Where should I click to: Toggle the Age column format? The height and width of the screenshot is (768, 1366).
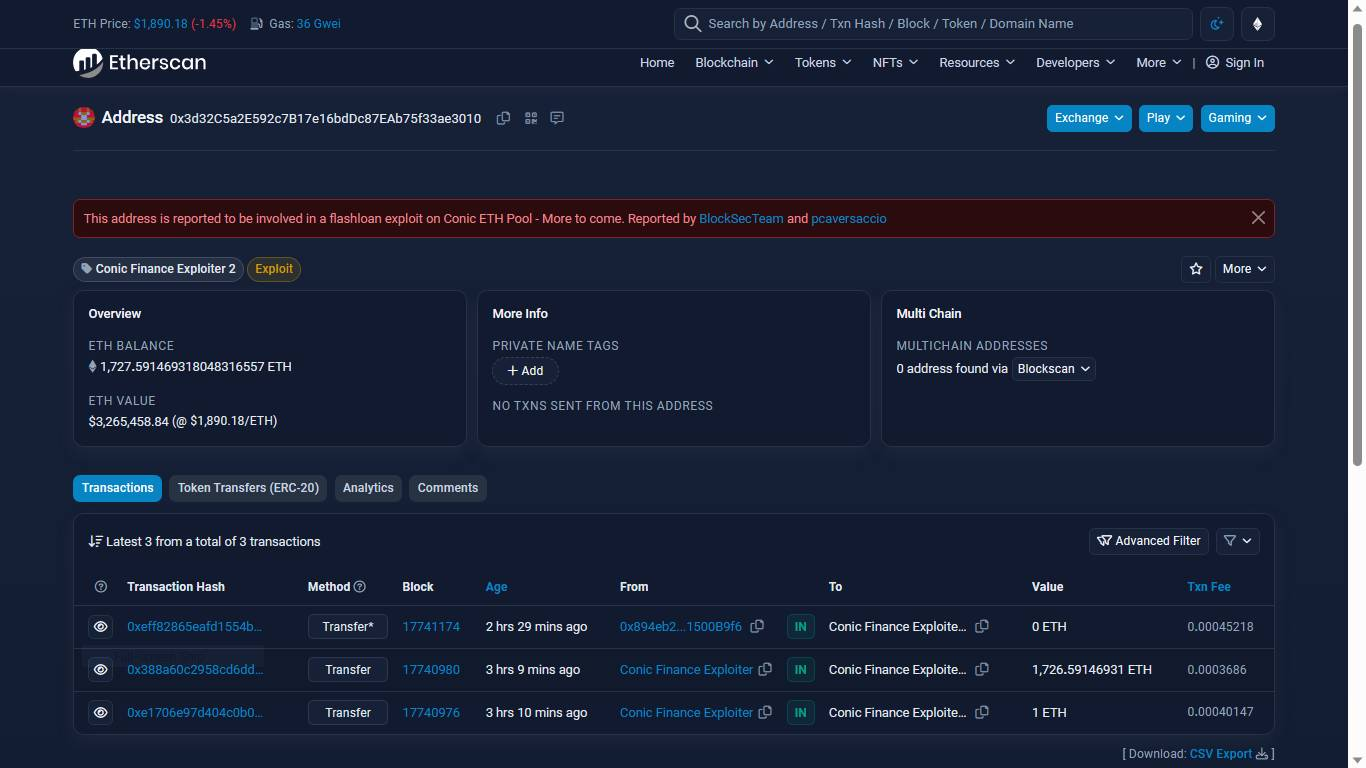[x=496, y=587]
